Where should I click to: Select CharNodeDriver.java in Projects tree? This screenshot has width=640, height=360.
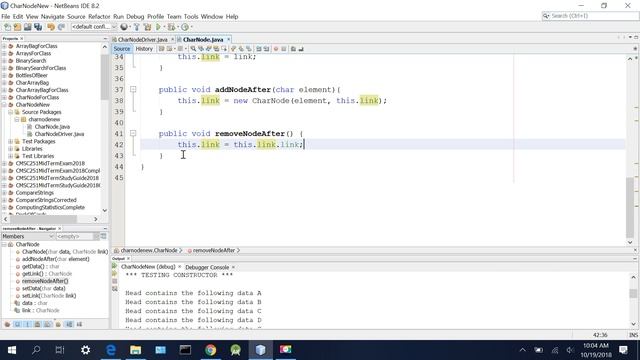point(59,134)
